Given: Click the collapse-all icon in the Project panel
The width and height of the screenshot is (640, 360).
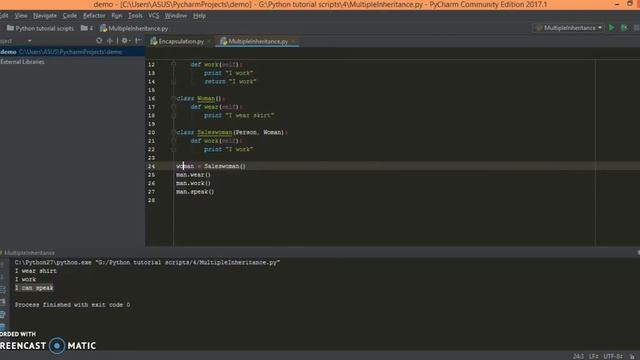Looking at the screenshot, I should pos(110,40).
